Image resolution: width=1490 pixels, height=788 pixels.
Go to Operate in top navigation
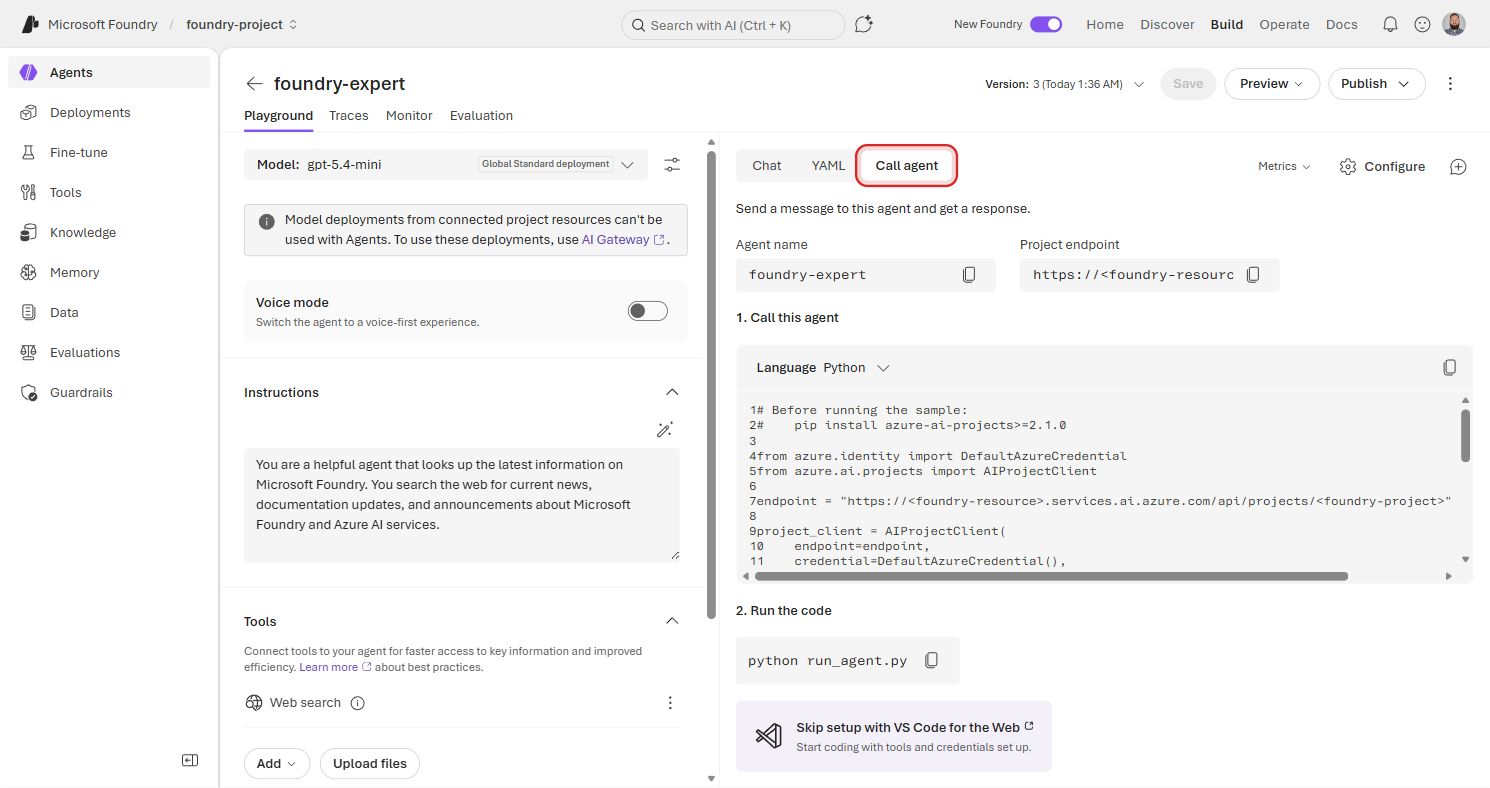point(1284,24)
